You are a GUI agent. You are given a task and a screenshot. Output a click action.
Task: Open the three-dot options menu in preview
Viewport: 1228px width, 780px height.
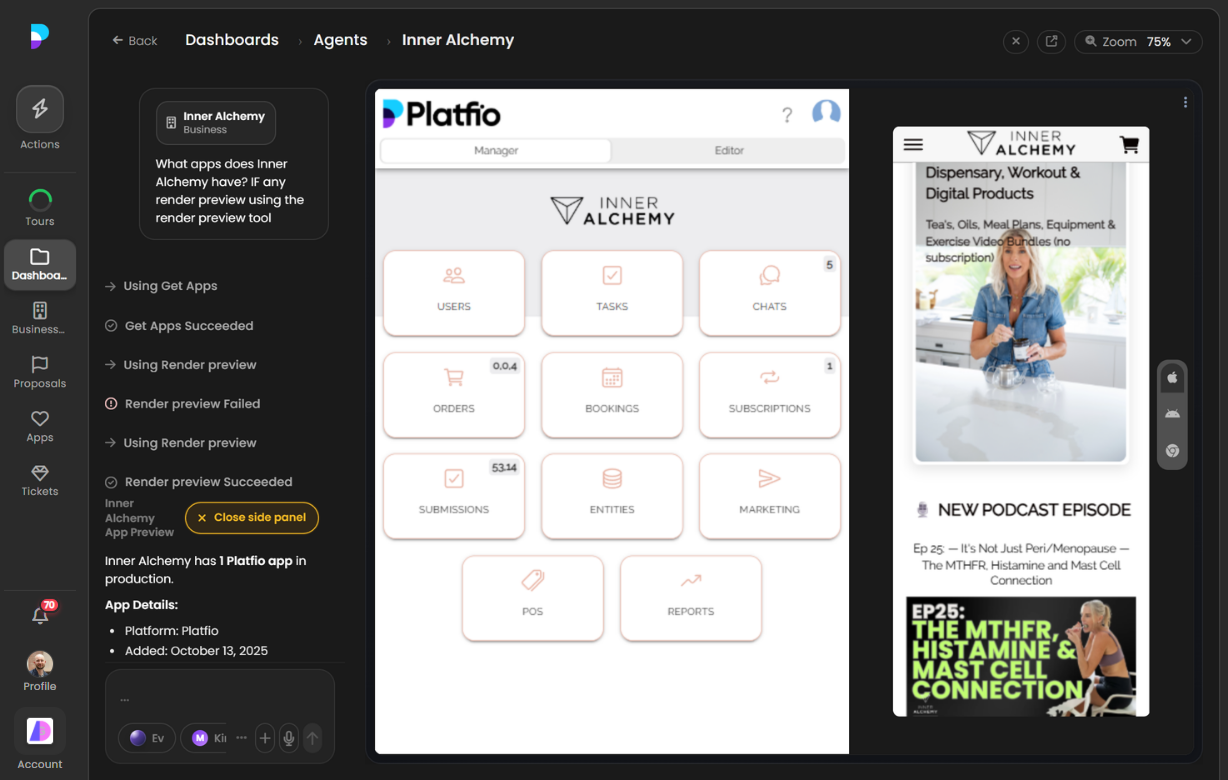point(1185,102)
